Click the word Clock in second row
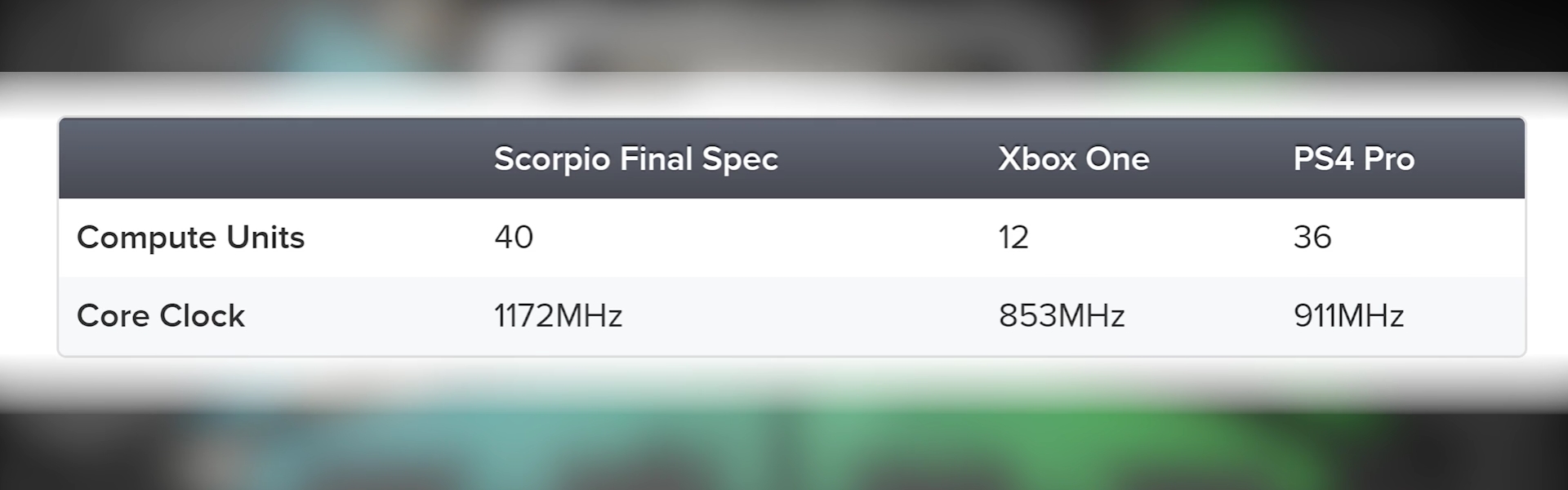Viewport: 1568px width, 490px height. 202,315
